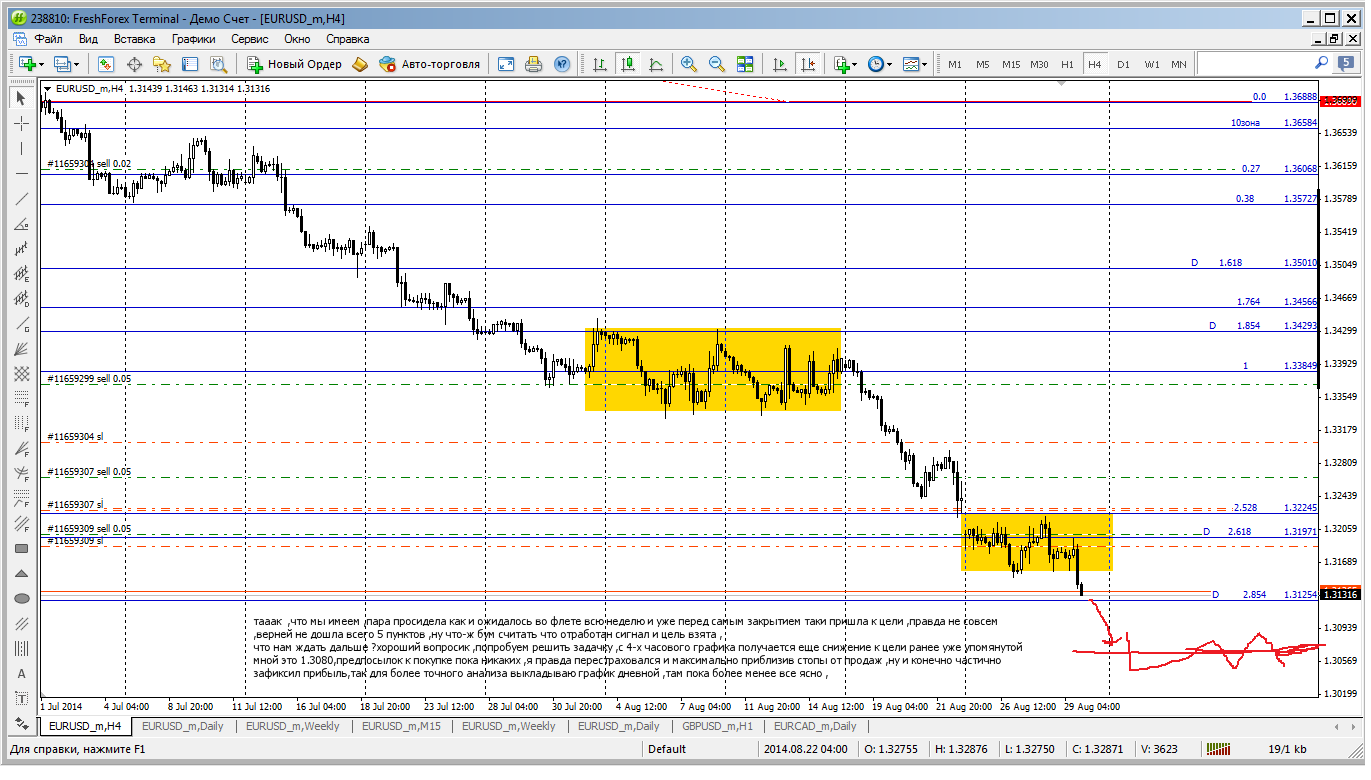1371x780 pixels.
Task: Expand the indicators list dropdown
Action: click(x=853, y=64)
